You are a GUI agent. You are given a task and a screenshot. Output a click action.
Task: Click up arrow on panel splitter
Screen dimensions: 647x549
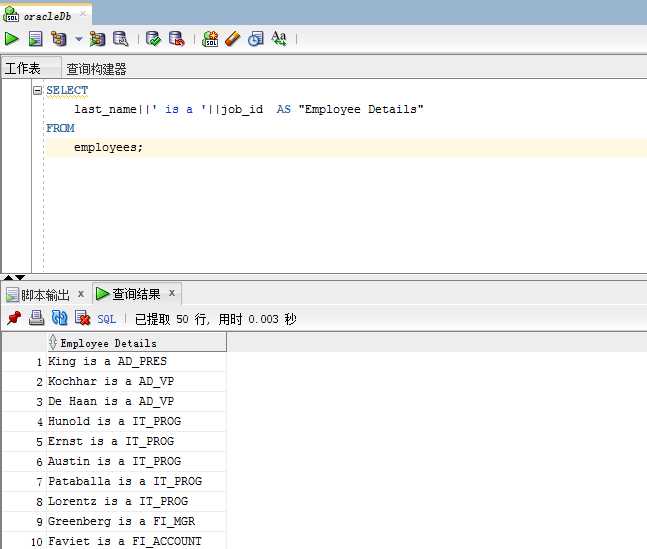[x=8, y=277]
